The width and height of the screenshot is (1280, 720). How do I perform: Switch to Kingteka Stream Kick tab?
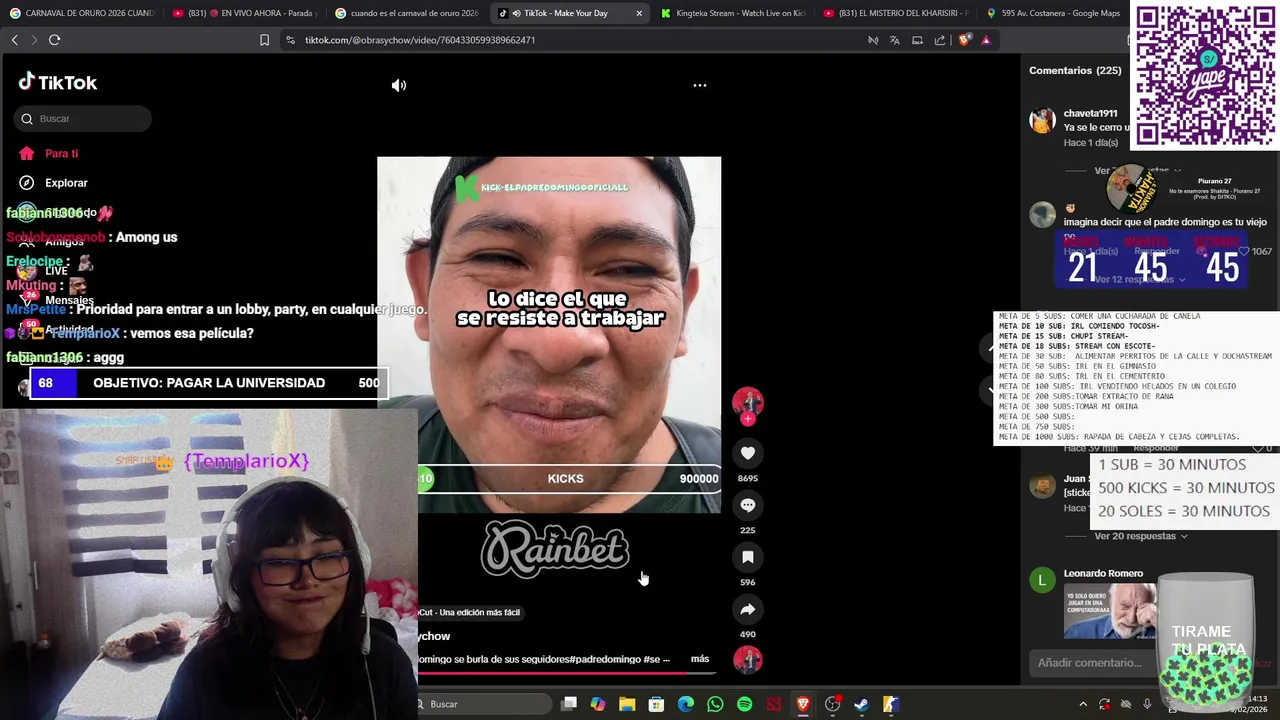click(x=733, y=13)
